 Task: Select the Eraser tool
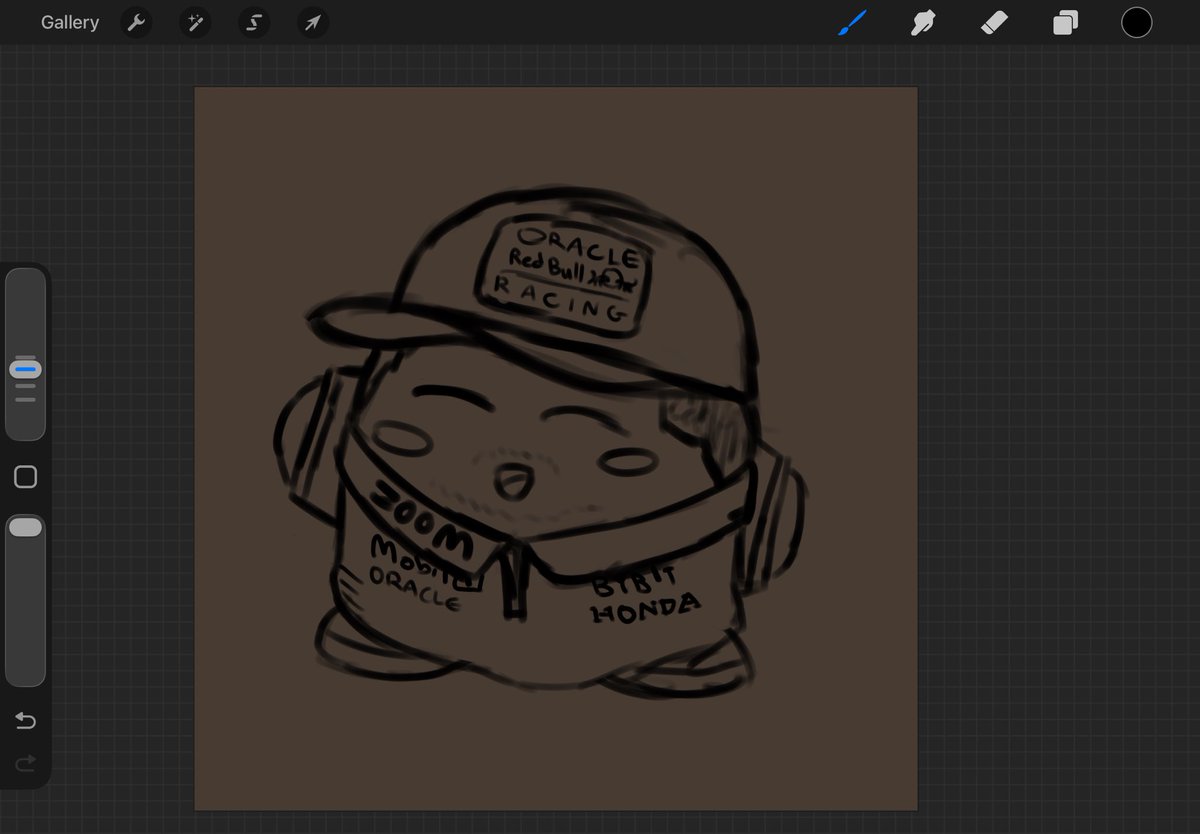tap(994, 22)
